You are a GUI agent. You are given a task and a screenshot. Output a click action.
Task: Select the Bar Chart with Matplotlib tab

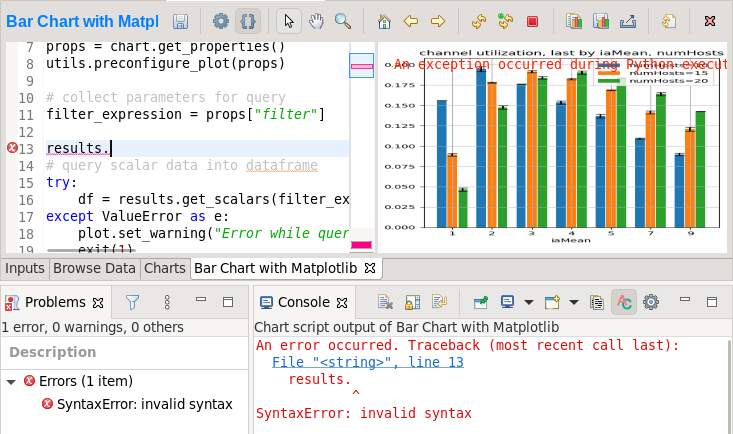tap(275, 268)
